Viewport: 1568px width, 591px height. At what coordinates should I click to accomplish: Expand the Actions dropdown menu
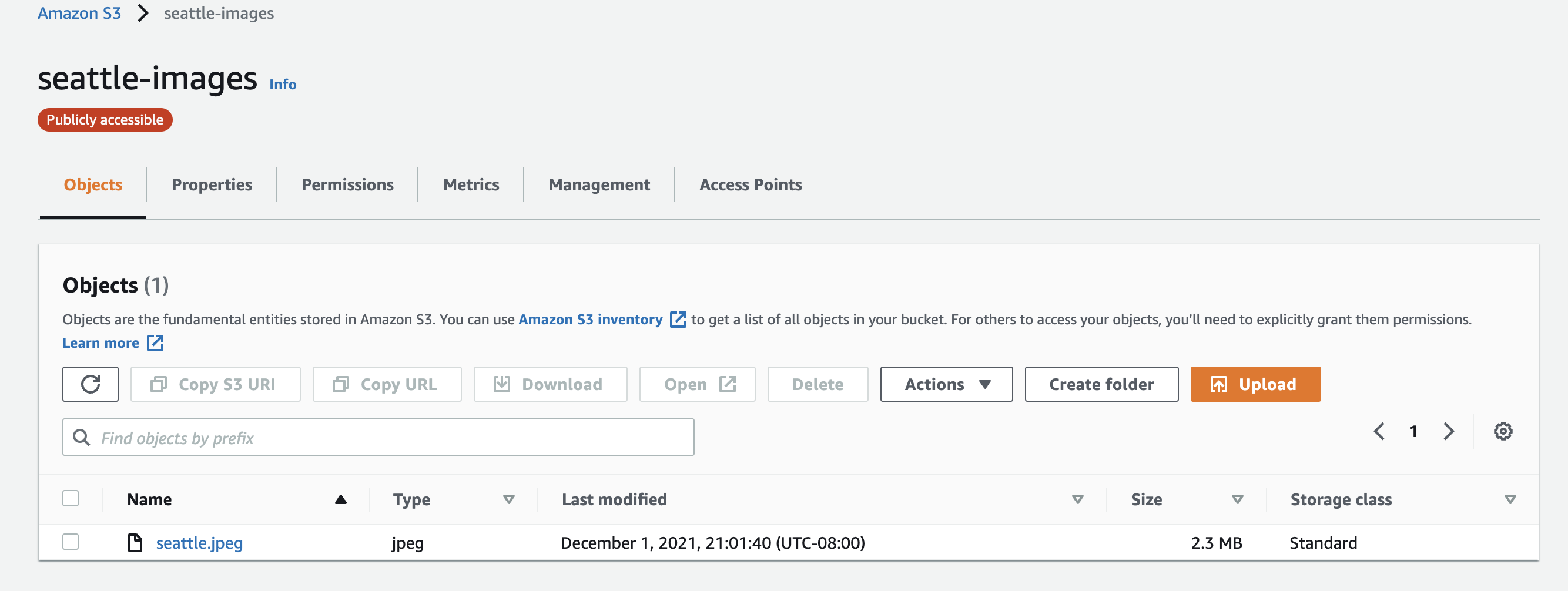pos(946,384)
